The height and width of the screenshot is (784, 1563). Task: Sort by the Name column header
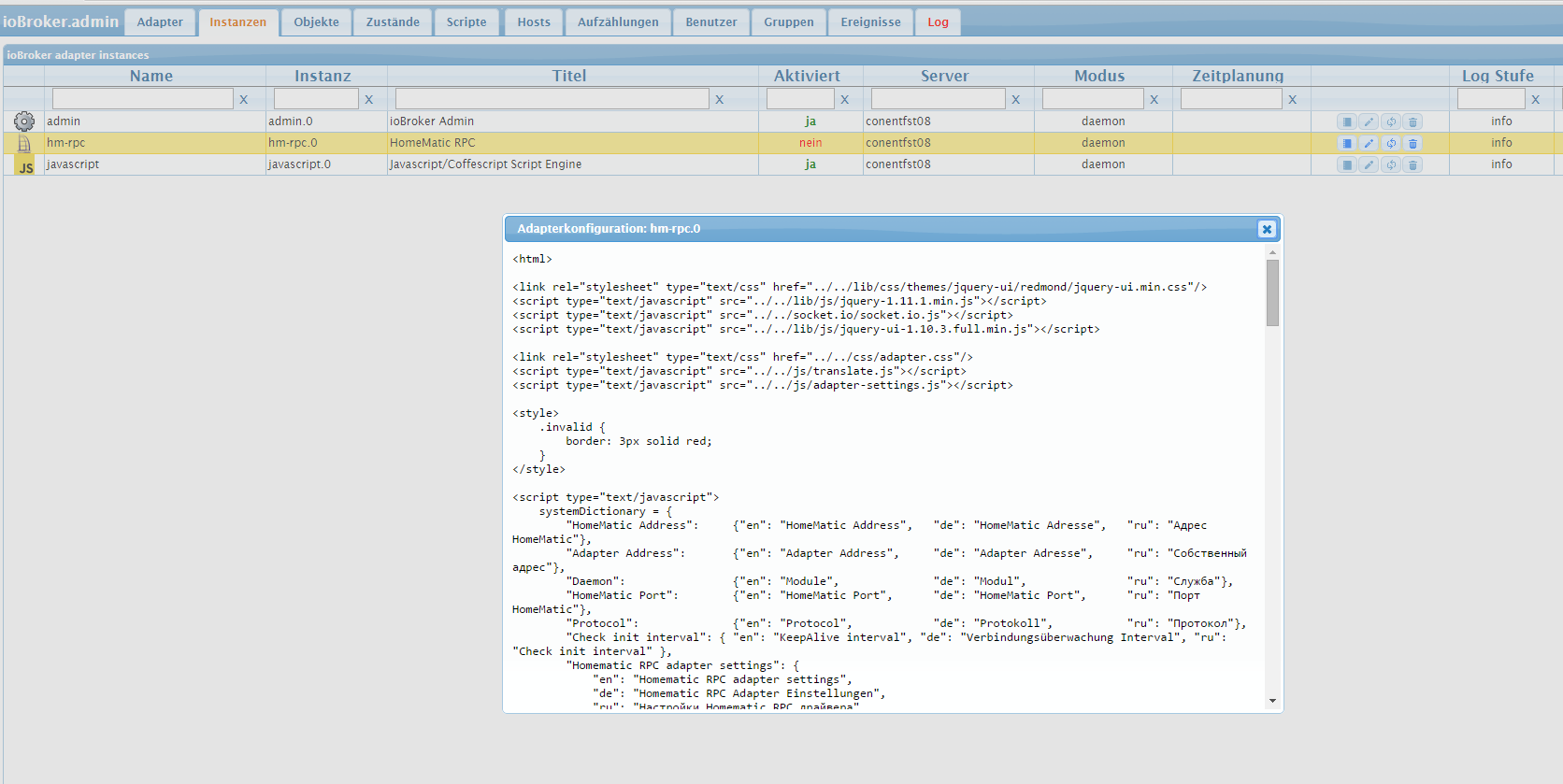coord(151,76)
